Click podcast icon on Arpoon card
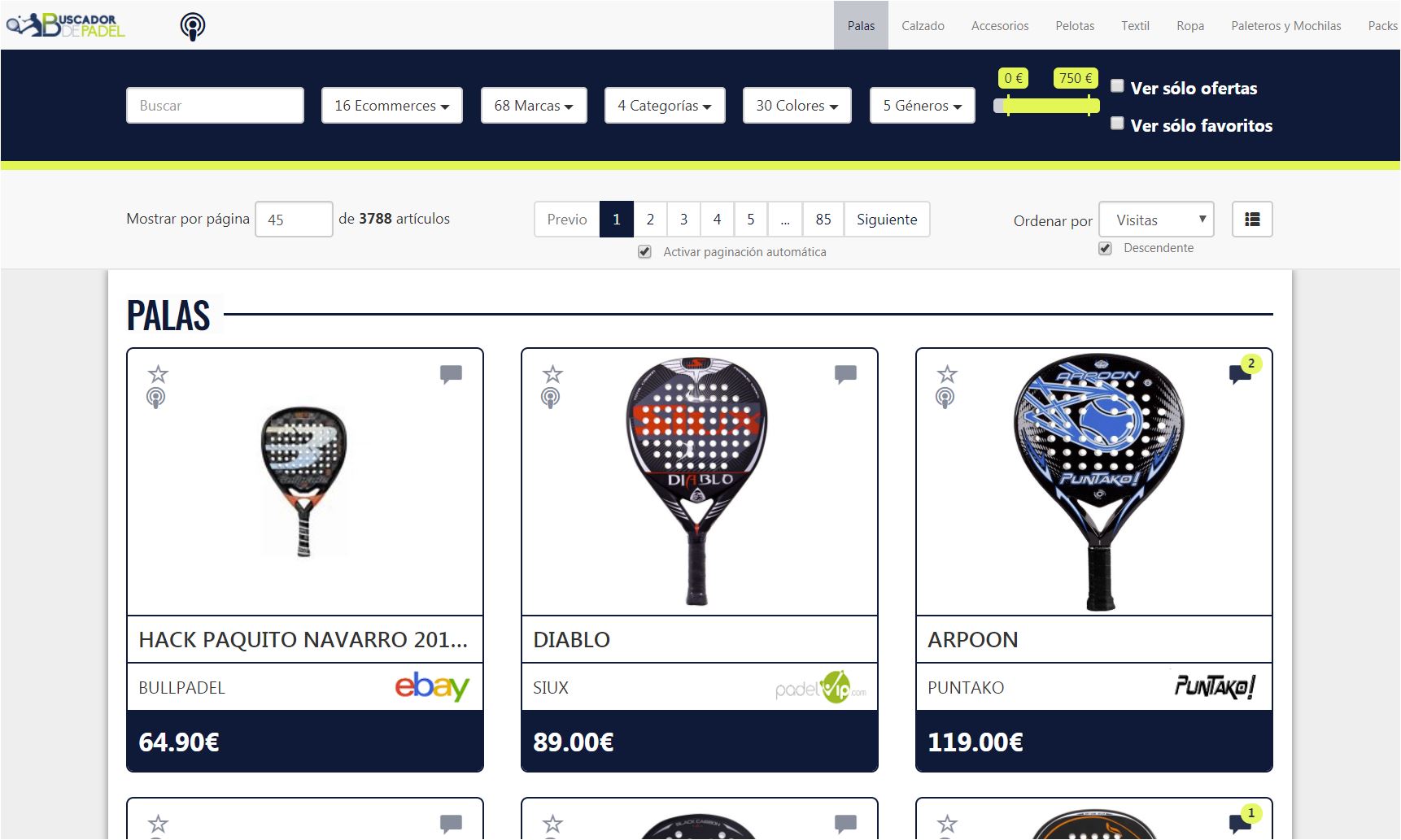 (x=945, y=398)
